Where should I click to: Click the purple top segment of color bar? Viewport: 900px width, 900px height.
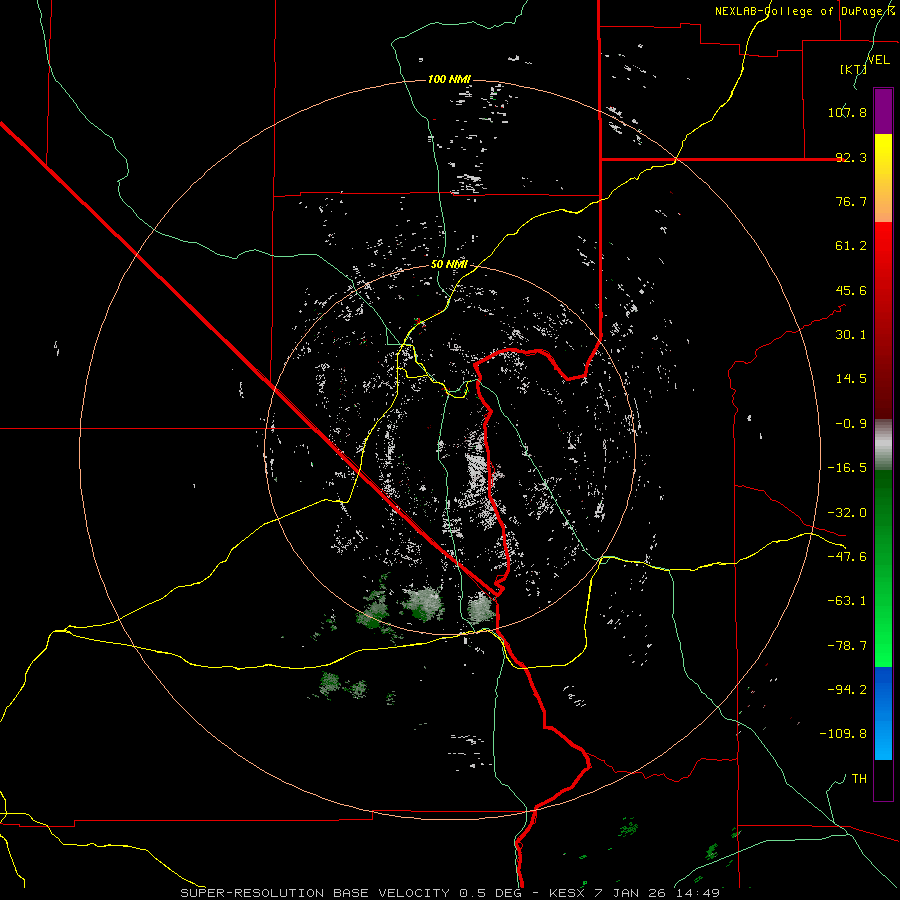click(883, 111)
